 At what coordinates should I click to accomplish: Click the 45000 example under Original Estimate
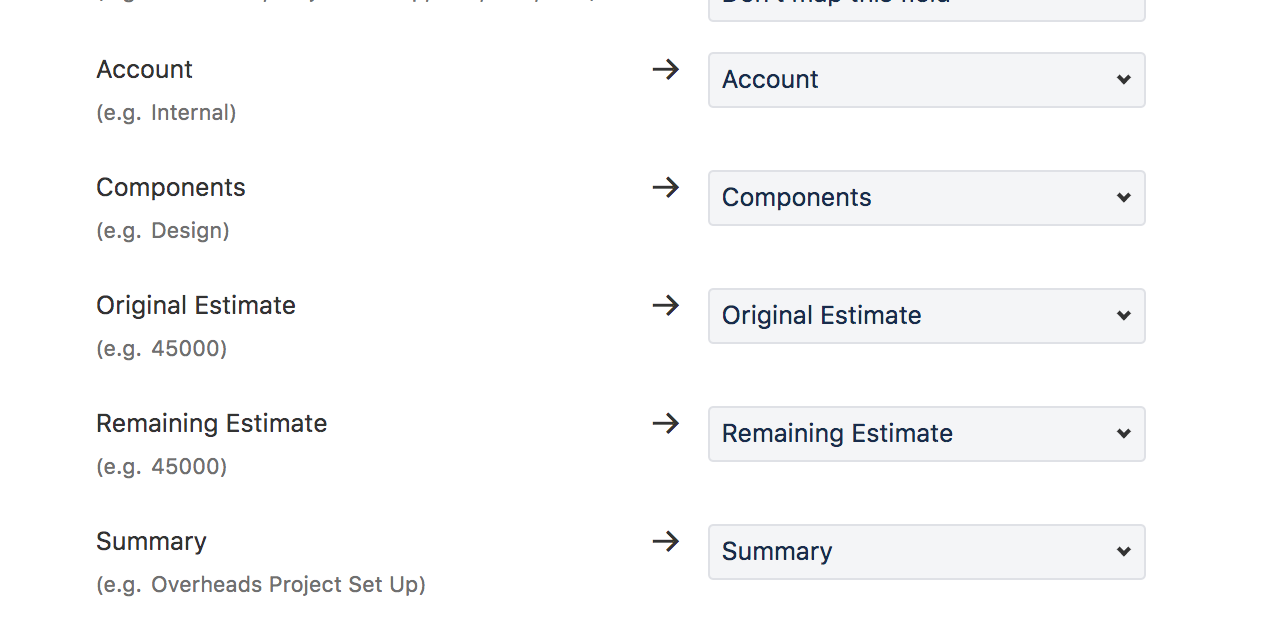(161, 348)
